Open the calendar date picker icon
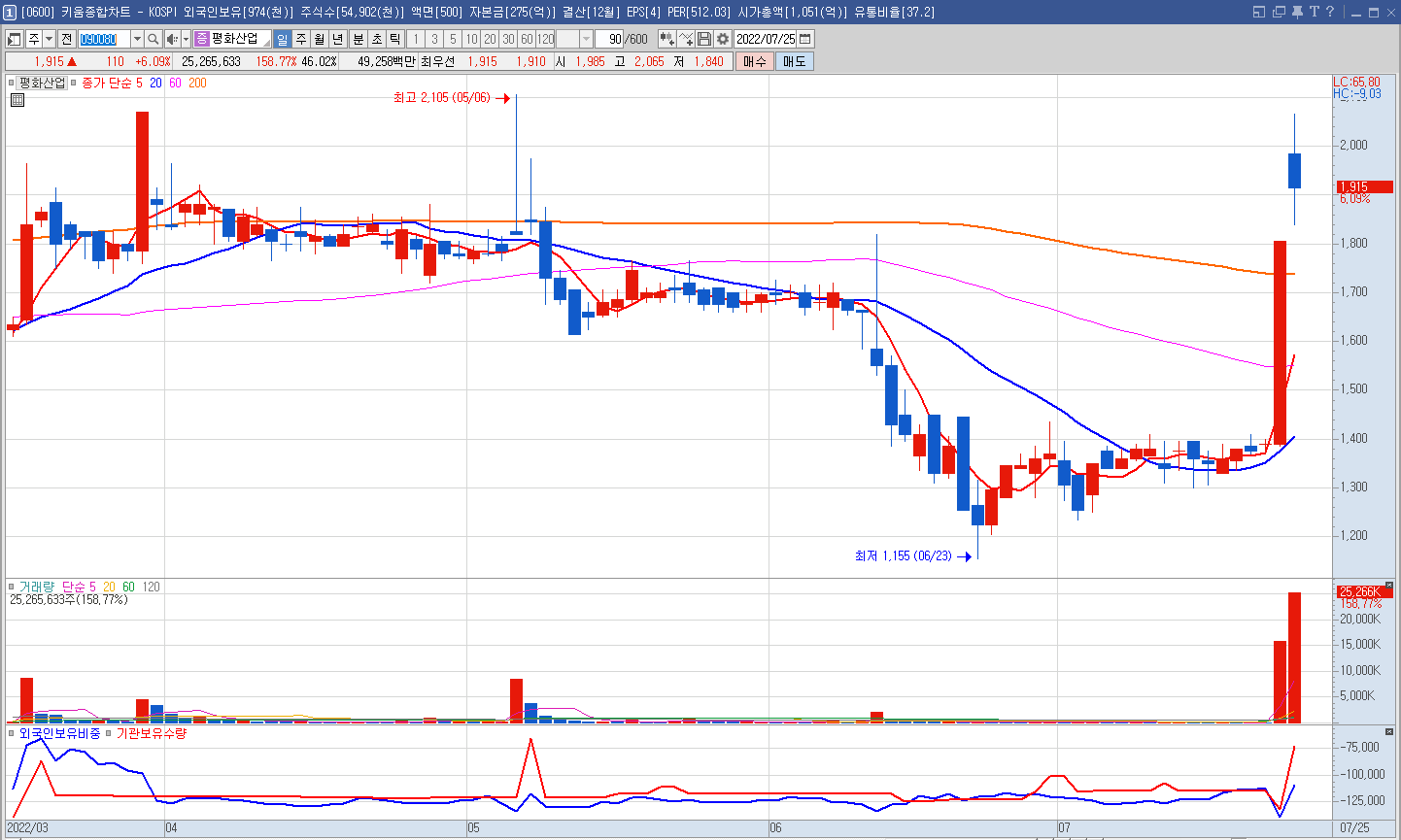1401x840 pixels. 805,39
